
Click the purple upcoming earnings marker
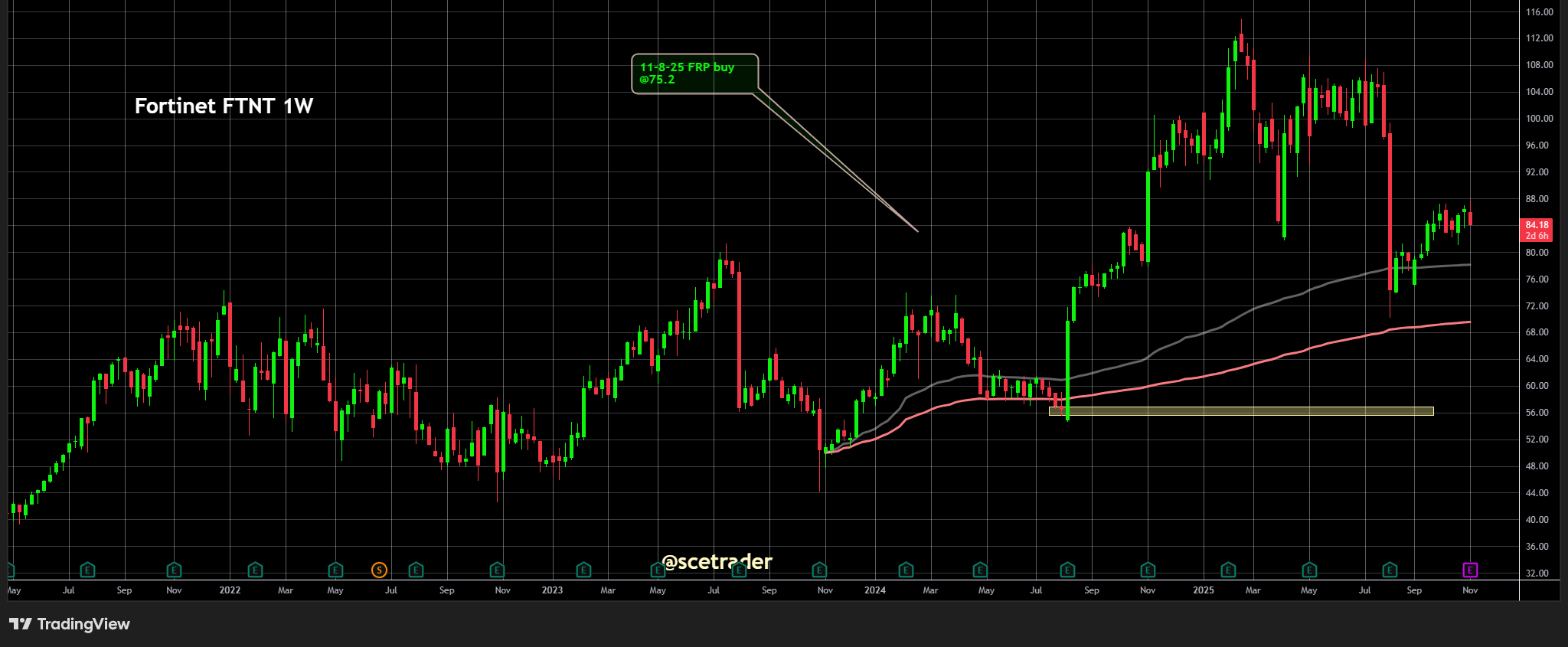1470,570
